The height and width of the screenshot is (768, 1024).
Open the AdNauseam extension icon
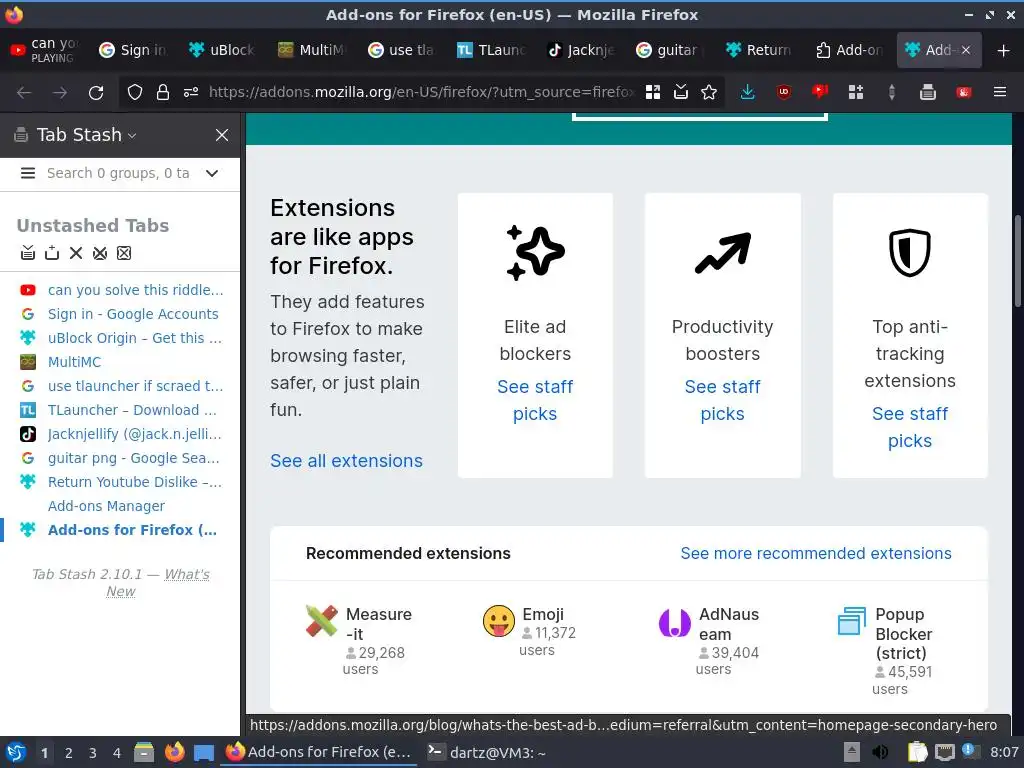(x=675, y=622)
